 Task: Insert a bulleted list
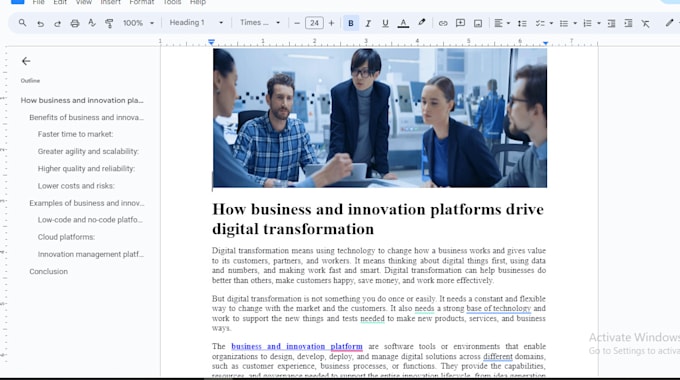(564, 23)
